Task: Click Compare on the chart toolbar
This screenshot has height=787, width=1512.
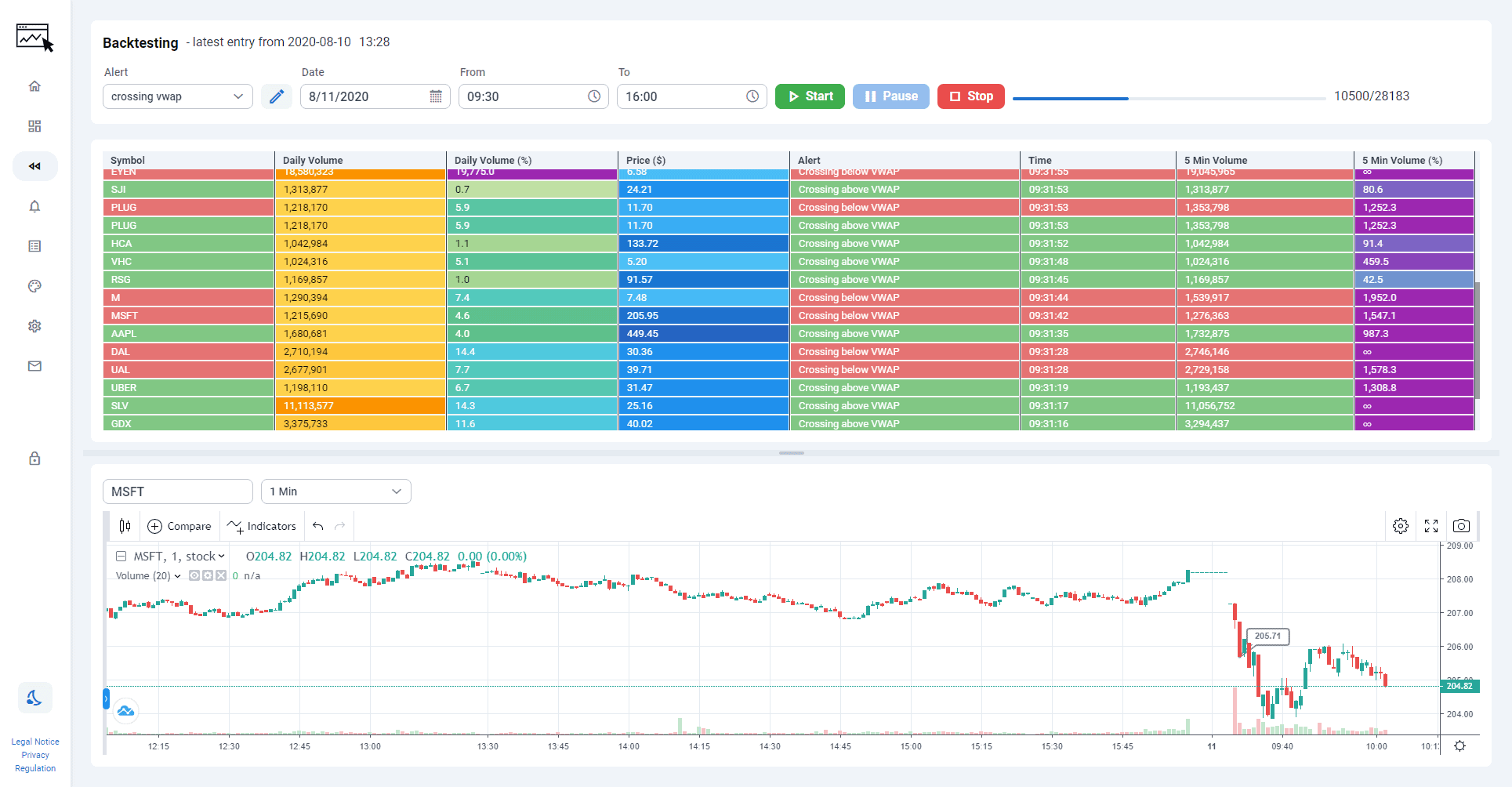Action: click(179, 526)
